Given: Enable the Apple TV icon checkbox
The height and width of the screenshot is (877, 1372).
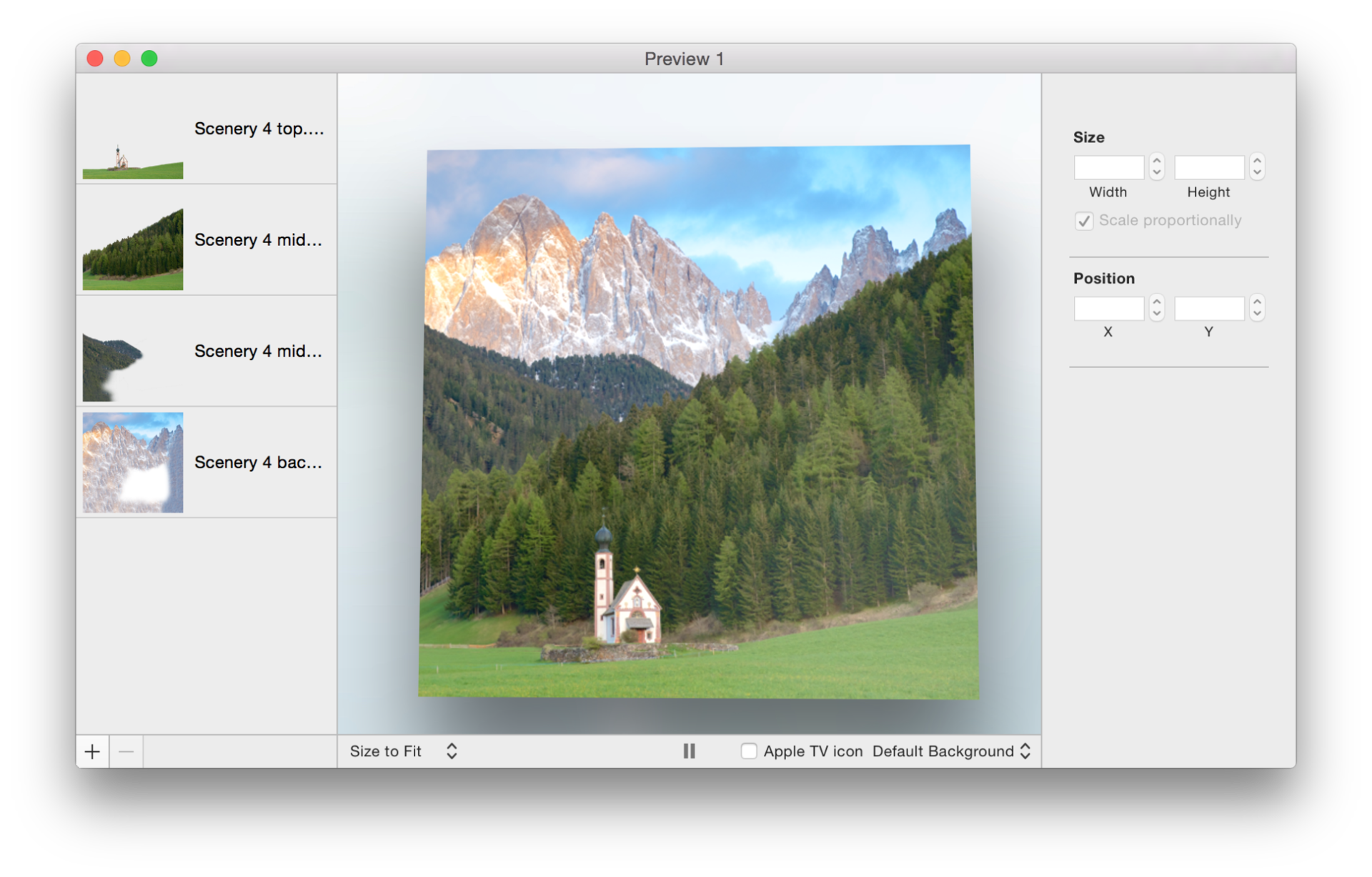Looking at the screenshot, I should coord(748,751).
